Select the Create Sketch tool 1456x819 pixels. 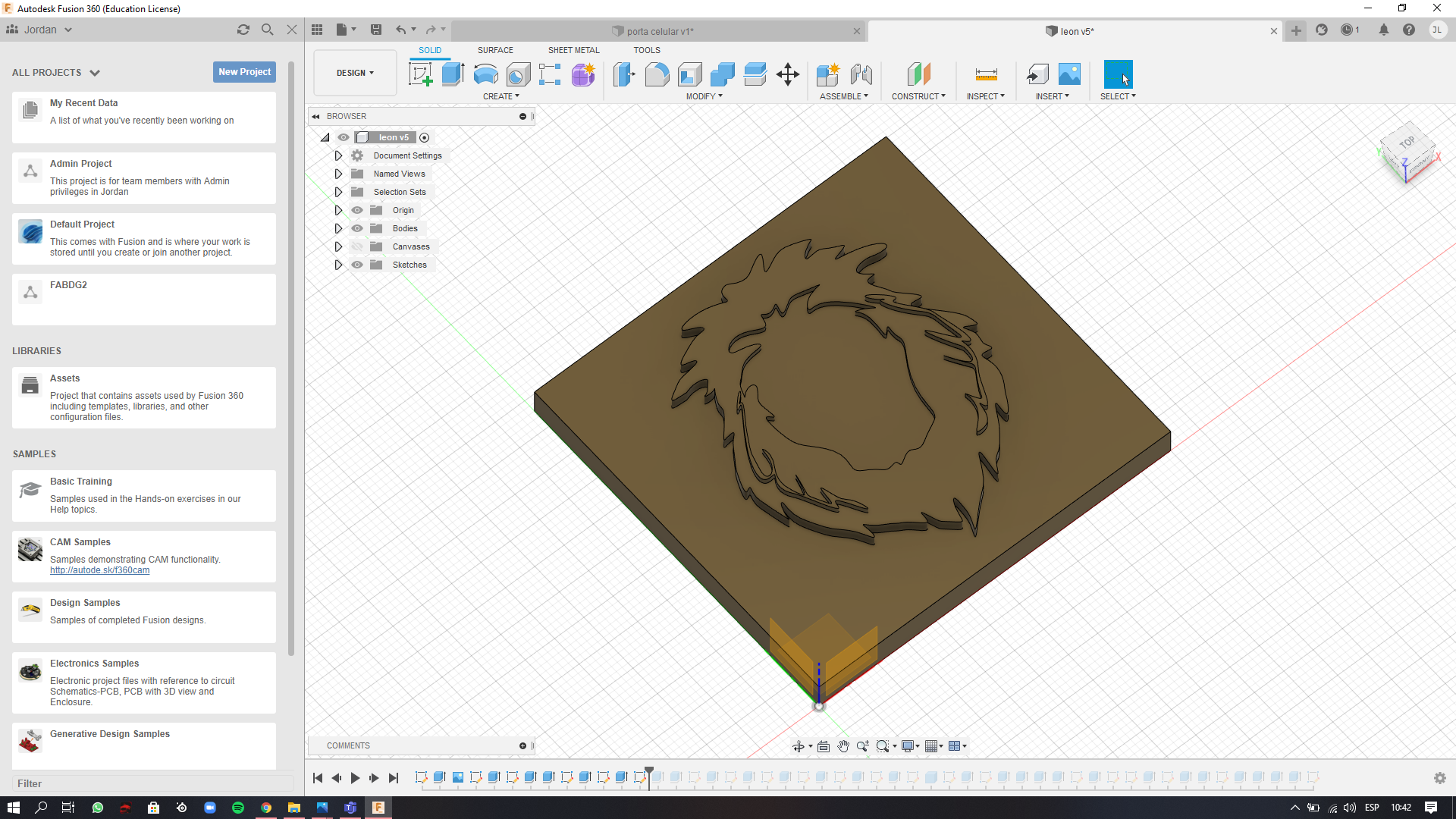[x=420, y=74]
